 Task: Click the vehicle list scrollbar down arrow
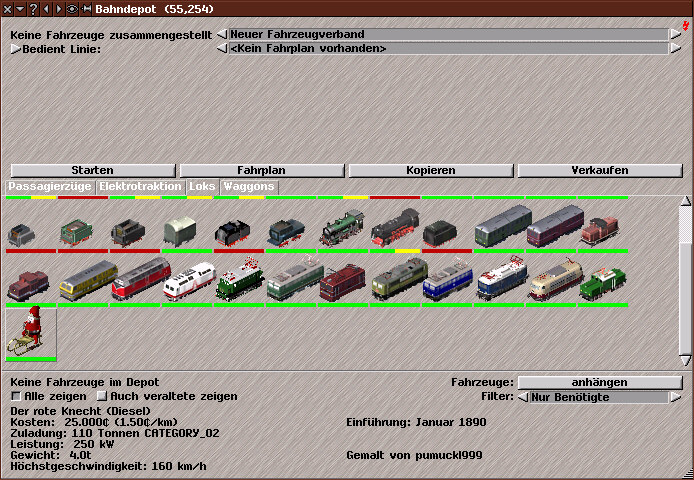pos(685,360)
